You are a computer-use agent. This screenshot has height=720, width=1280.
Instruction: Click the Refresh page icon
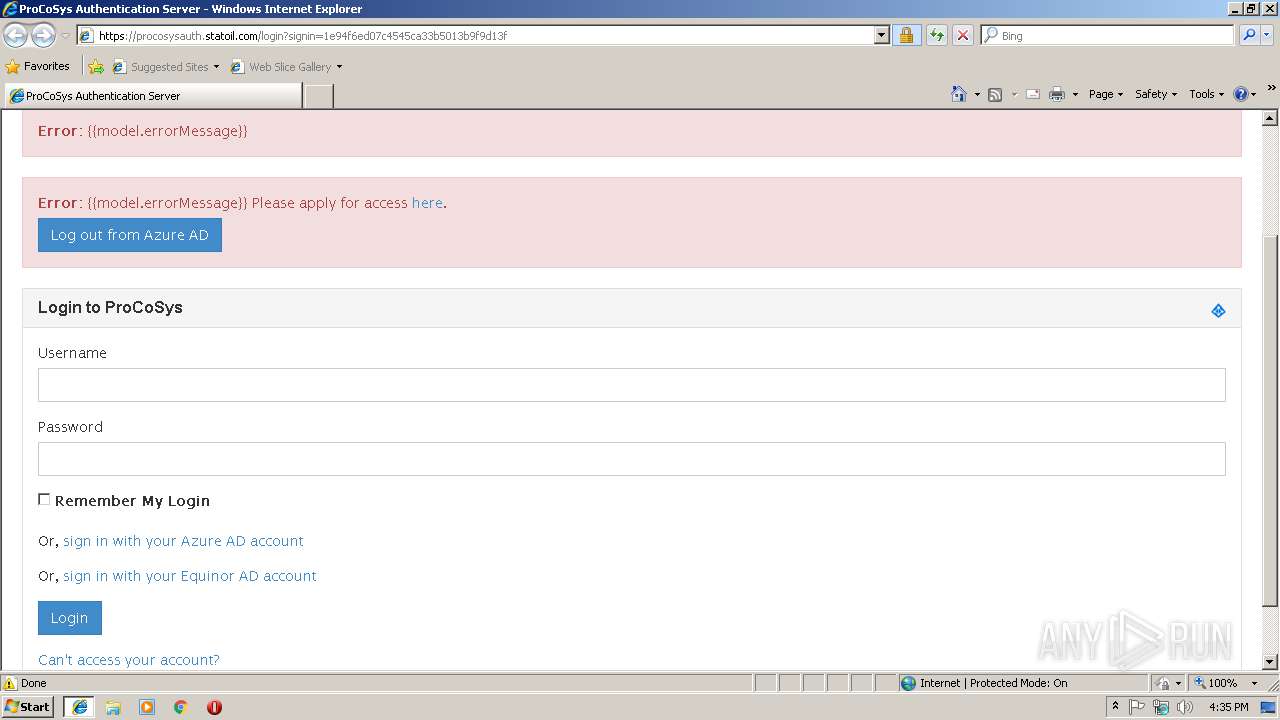pos(936,35)
